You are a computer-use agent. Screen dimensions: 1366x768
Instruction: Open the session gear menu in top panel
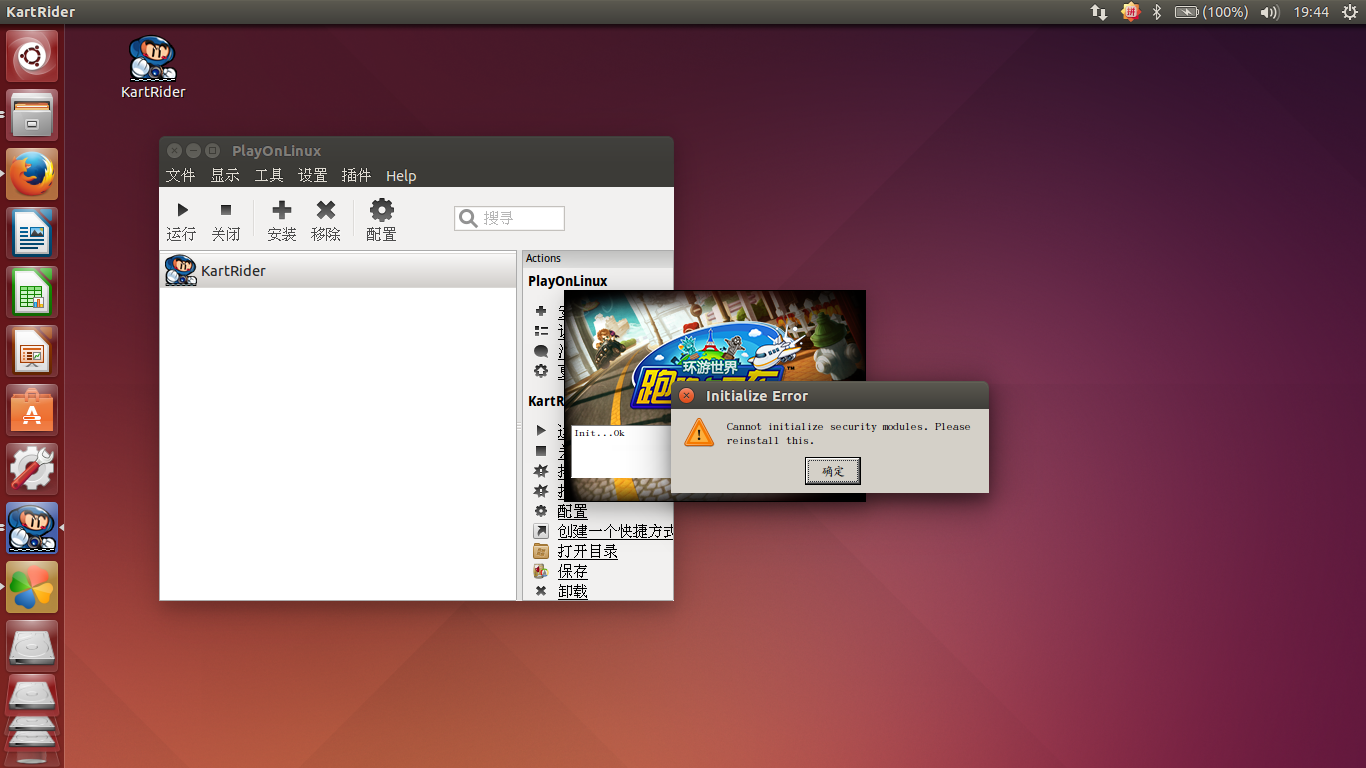tap(1350, 12)
